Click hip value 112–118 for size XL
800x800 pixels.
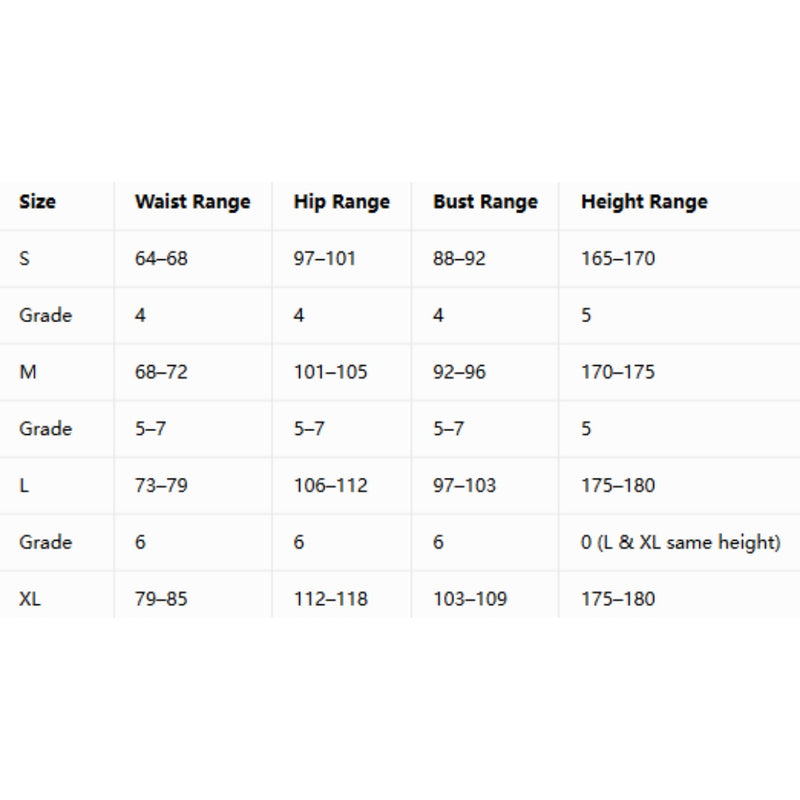pyautogui.click(x=330, y=598)
